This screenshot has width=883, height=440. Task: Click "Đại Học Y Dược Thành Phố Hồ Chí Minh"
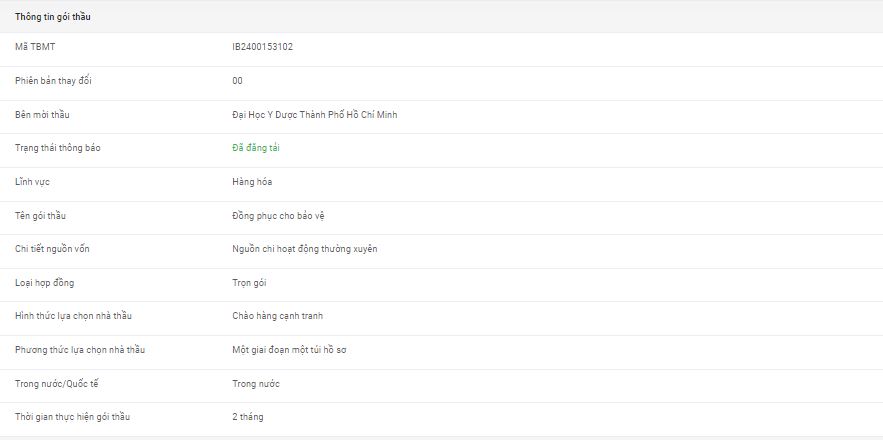click(x=315, y=115)
